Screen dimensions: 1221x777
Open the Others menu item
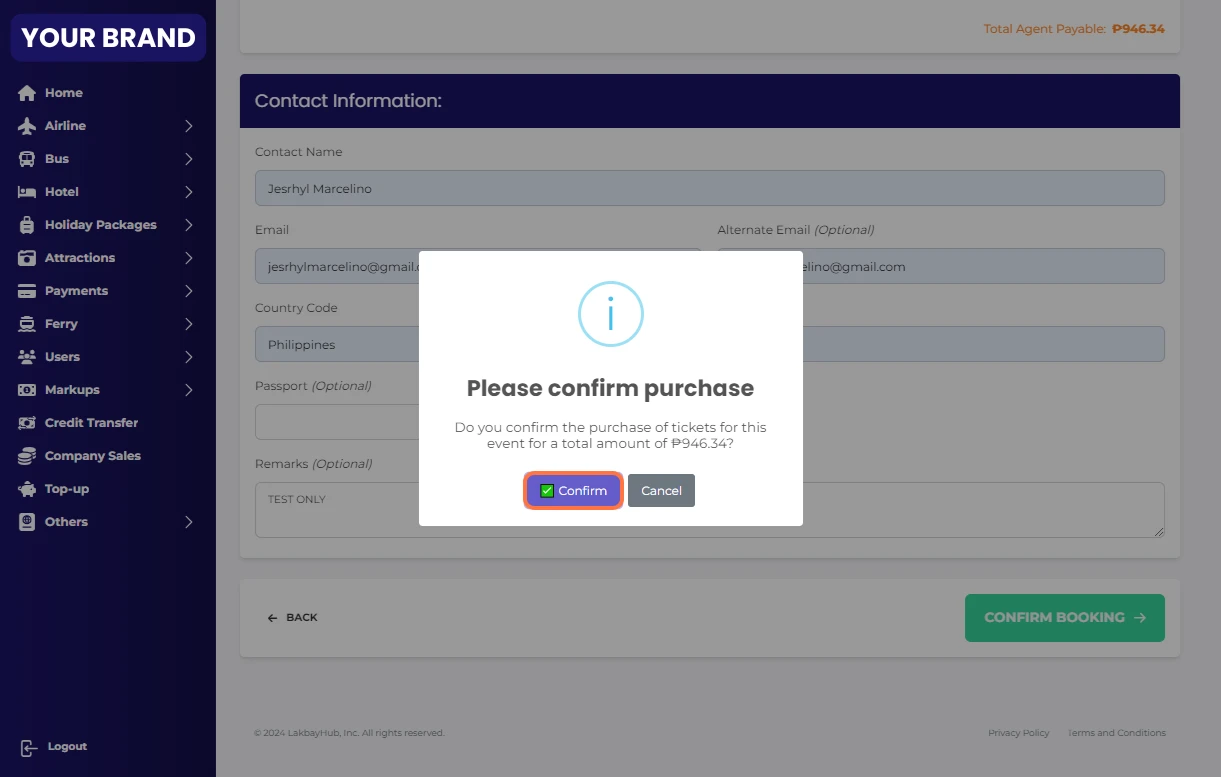coord(66,522)
